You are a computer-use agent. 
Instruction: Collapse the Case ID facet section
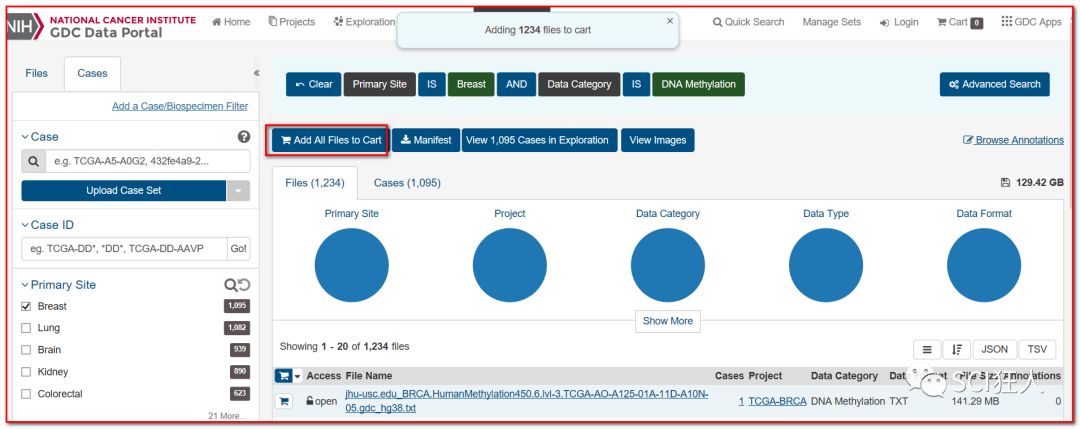click(48, 225)
